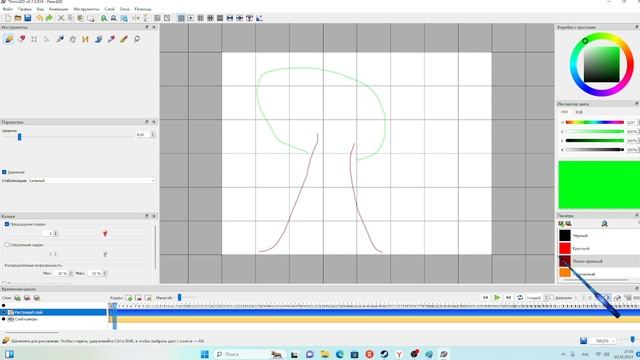Switch to RGB tab in color inspector

tap(579, 112)
